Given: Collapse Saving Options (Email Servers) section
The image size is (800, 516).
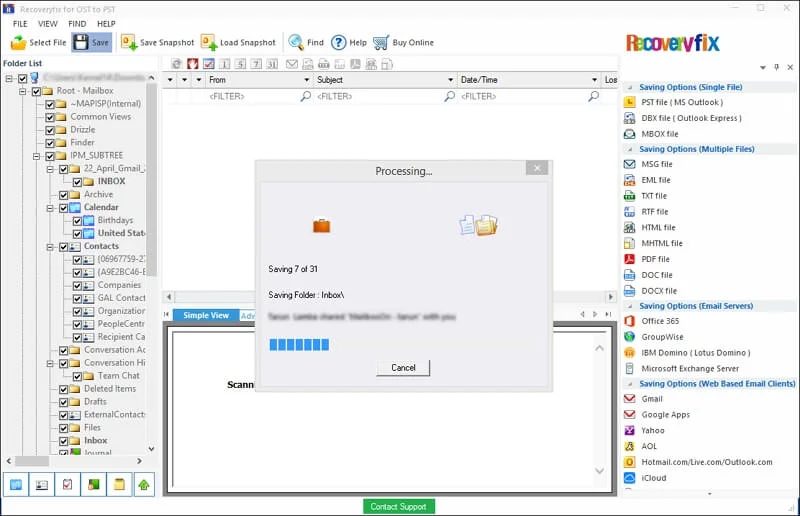Looking at the screenshot, I should click(x=630, y=306).
